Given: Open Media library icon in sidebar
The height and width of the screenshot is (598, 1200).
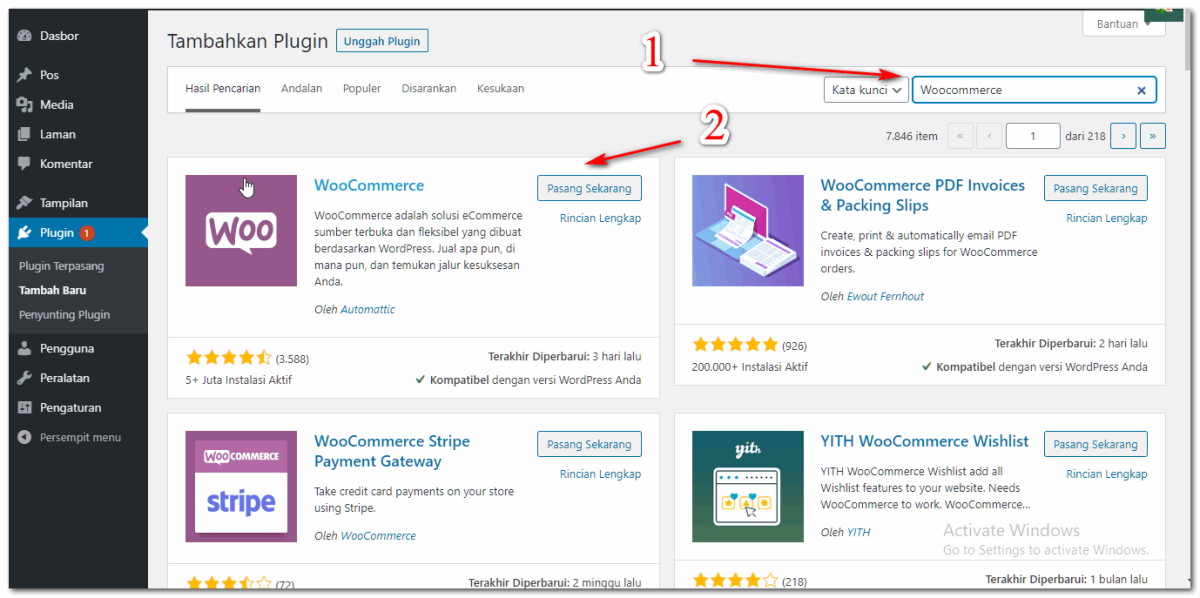Looking at the screenshot, I should (x=25, y=105).
